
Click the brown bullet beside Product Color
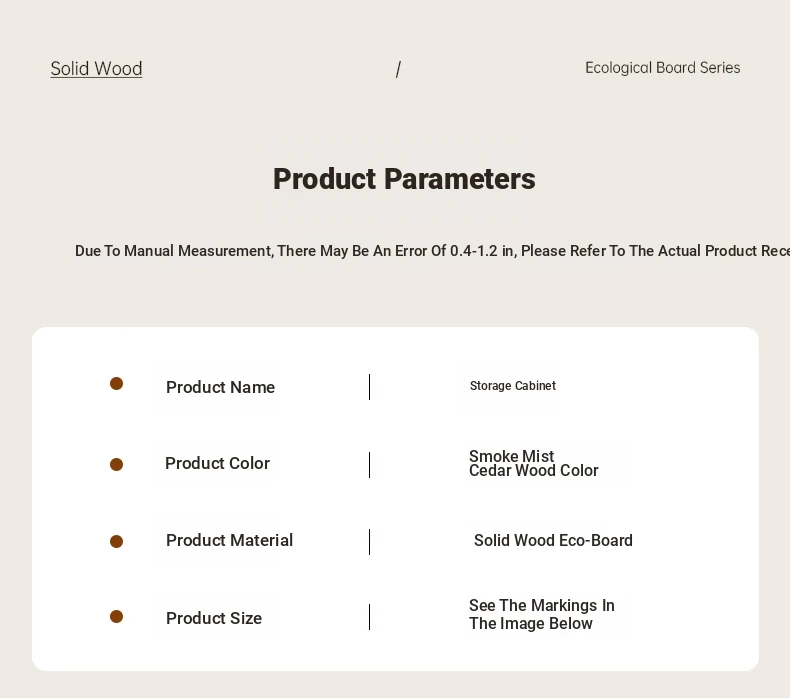coord(116,464)
